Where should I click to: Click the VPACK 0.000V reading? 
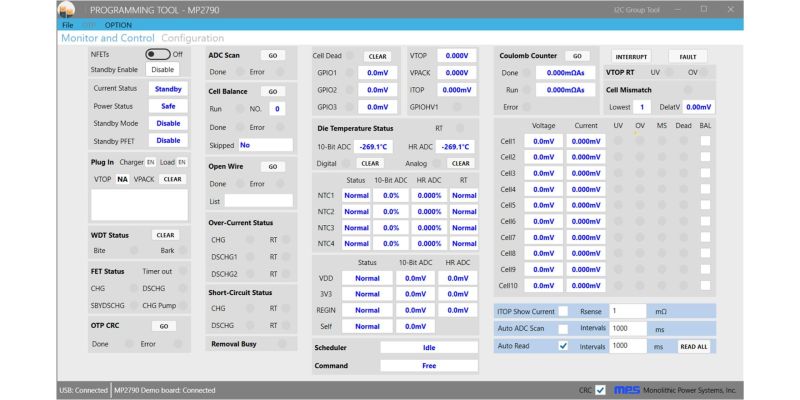[457, 73]
